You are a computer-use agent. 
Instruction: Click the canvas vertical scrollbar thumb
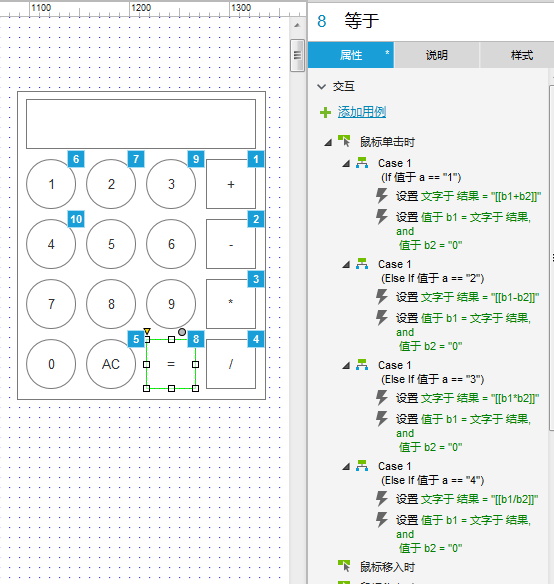[297, 55]
